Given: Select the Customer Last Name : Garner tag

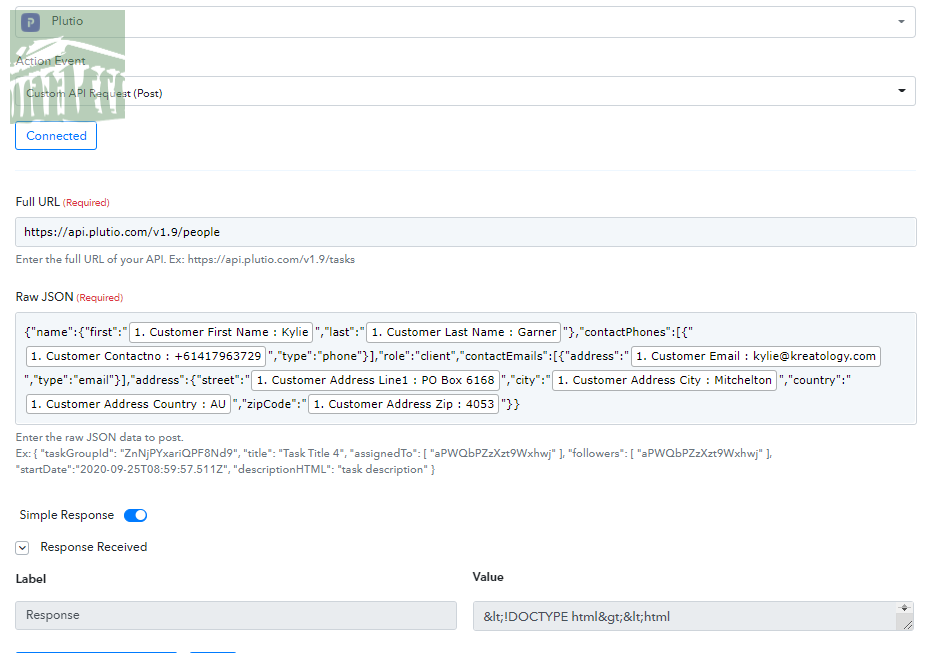Looking at the screenshot, I should pyautogui.click(x=464, y=332).
